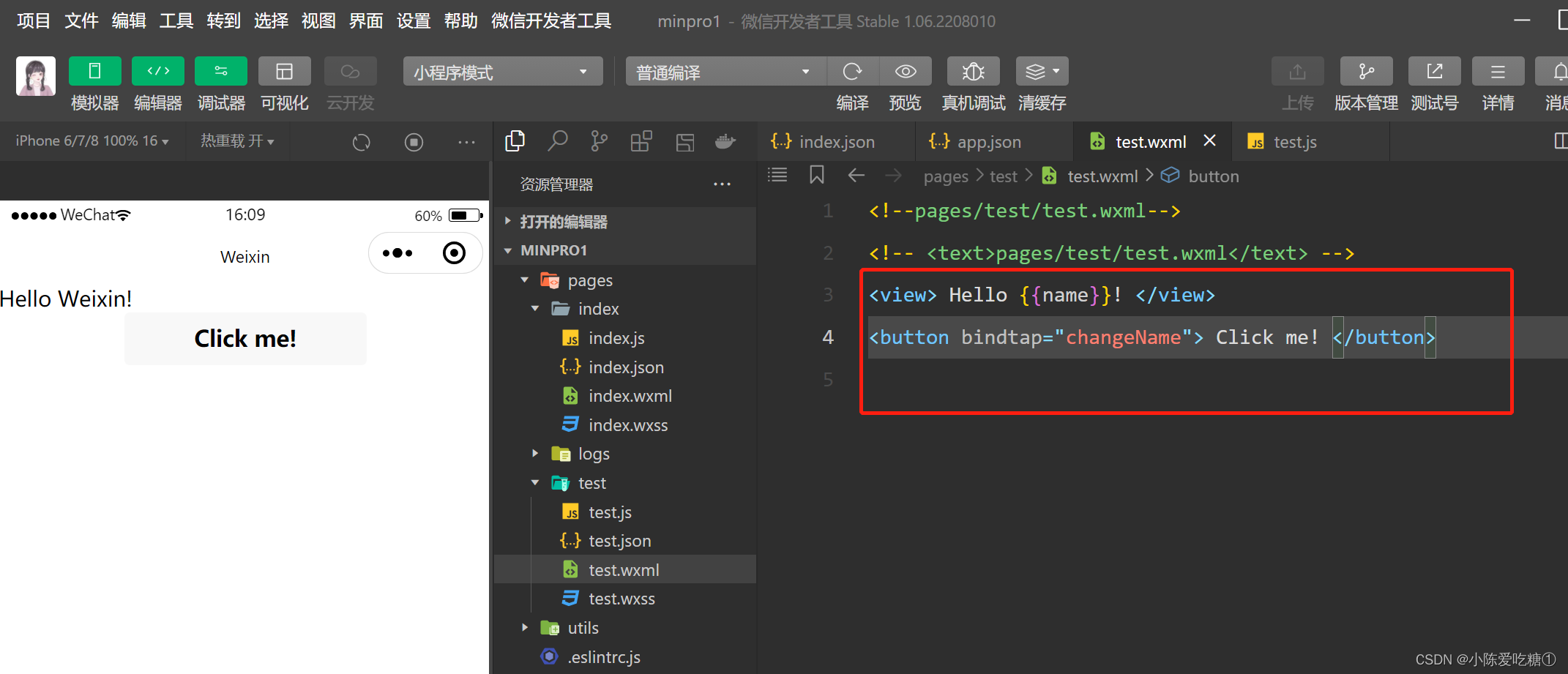Screen dimensions: 1568x674
Task: Collapse the MINPRO1 project section
Action: 625,250
